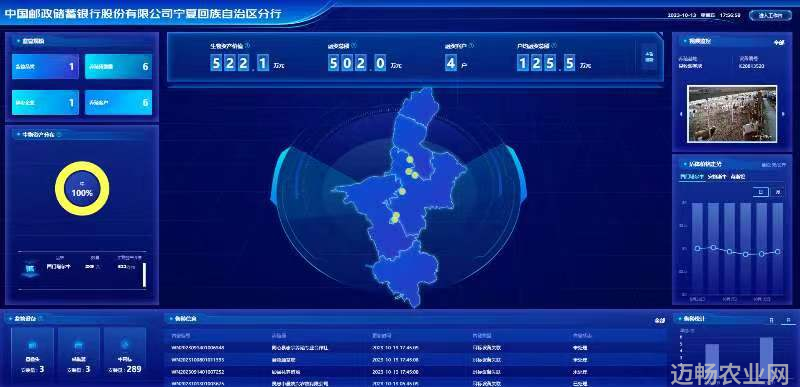Switch alarm statistics to the 月 option

(788, 320)
